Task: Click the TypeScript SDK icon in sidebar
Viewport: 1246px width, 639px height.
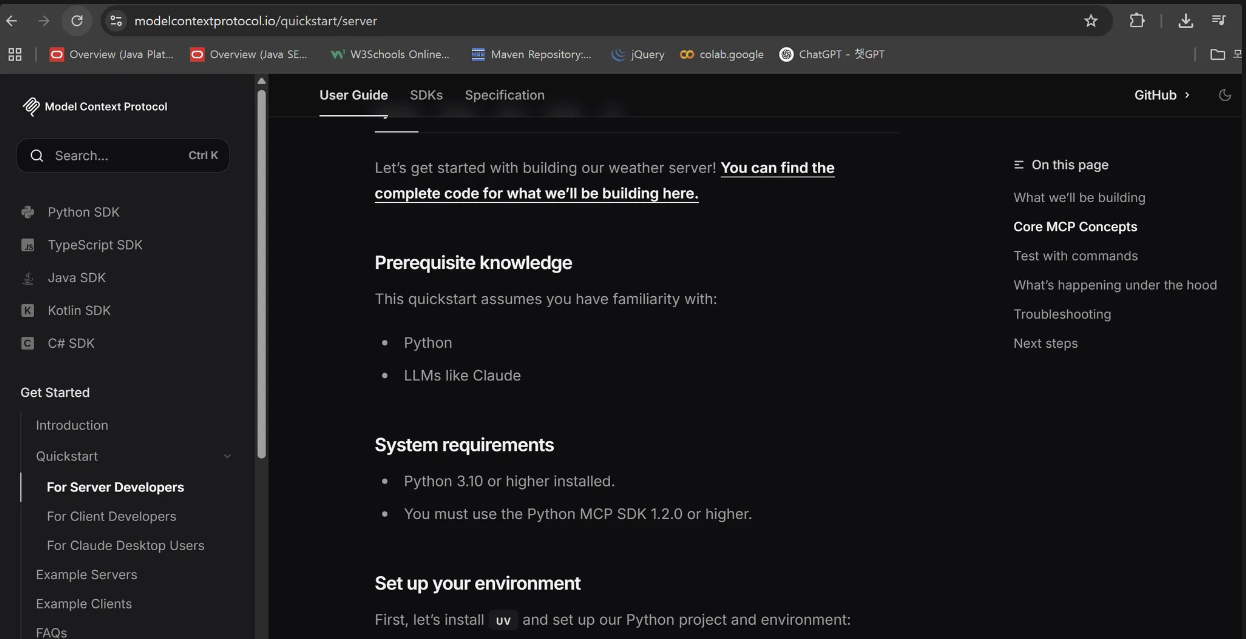Action: click(x=28, y=245)
